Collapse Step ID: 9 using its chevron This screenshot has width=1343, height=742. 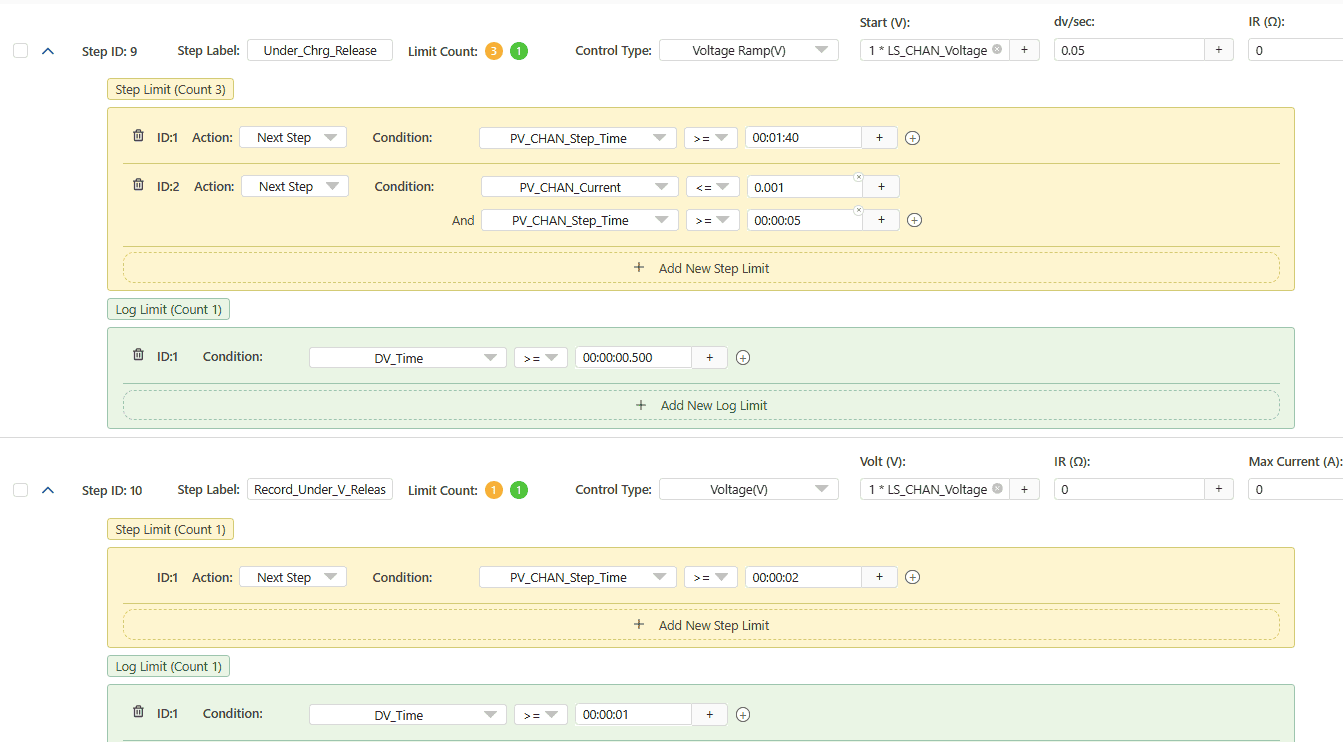coord(48,50)
